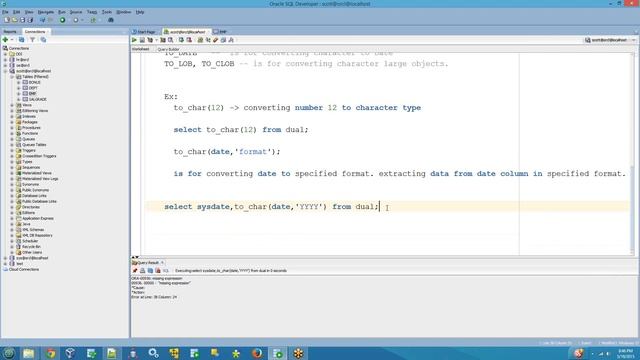
Task: Run the statement with the green play icon
Action: [x=134, y=40]
